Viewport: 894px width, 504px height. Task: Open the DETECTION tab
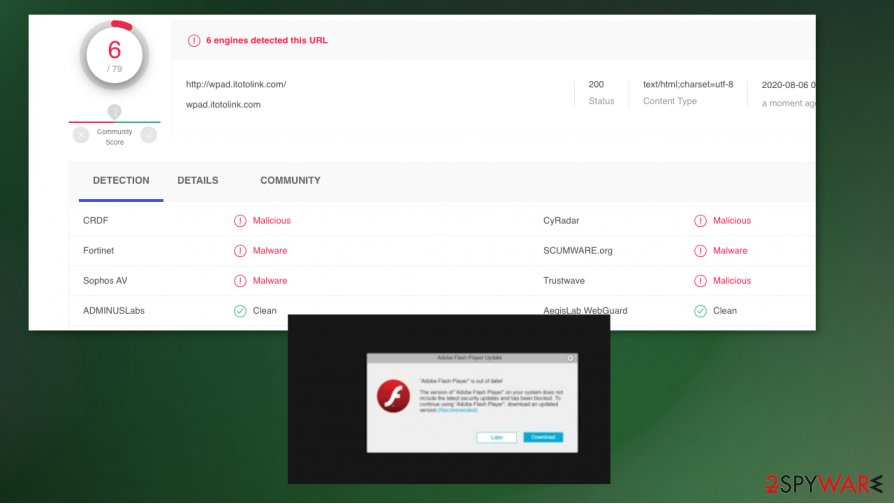click(x=121, y=180)
